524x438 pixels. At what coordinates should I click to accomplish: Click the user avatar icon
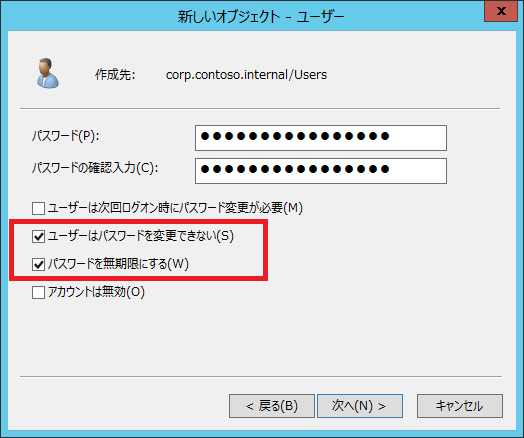47,74
